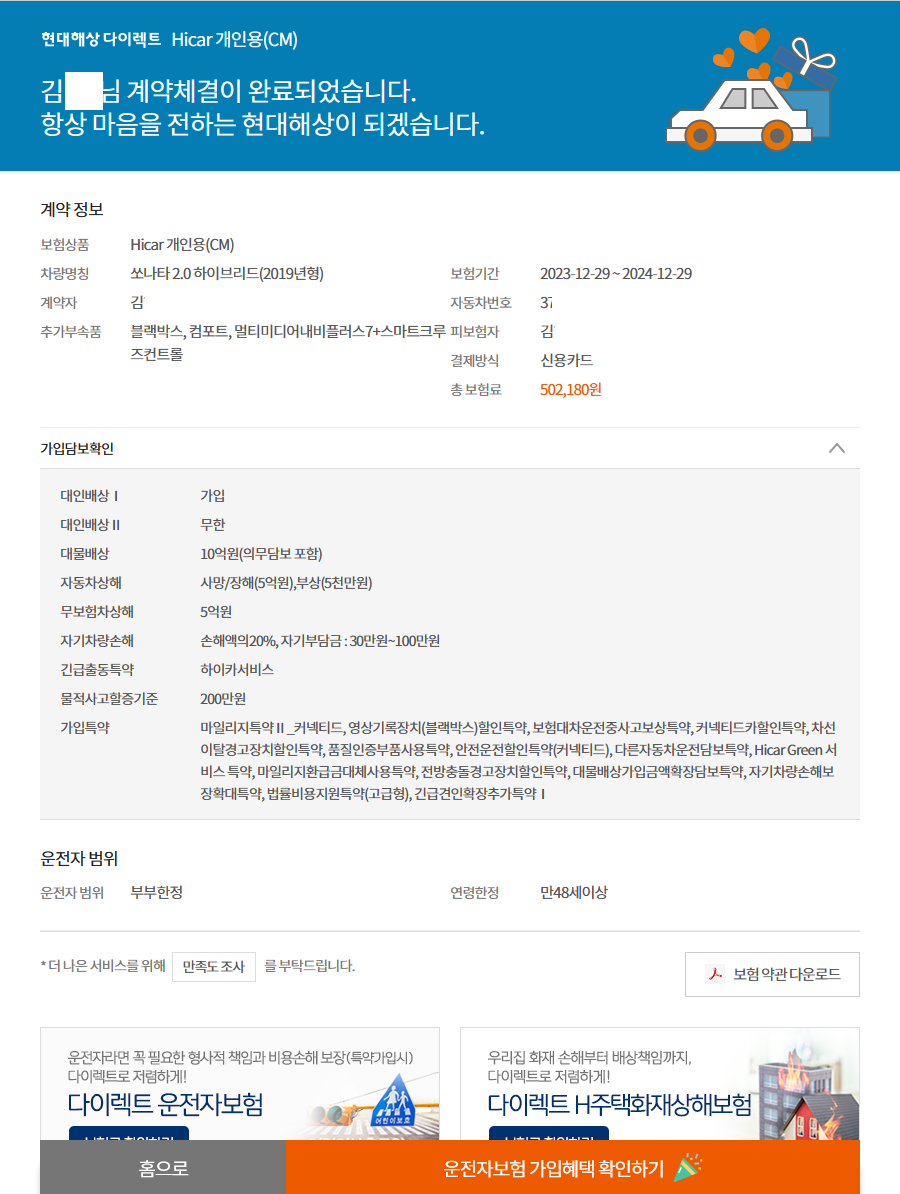Viewport: 900px width, 1194px height.
Task: Click the 대물배상 value 10억원(의무담보 포함)
Action: [x=261, y=554]
